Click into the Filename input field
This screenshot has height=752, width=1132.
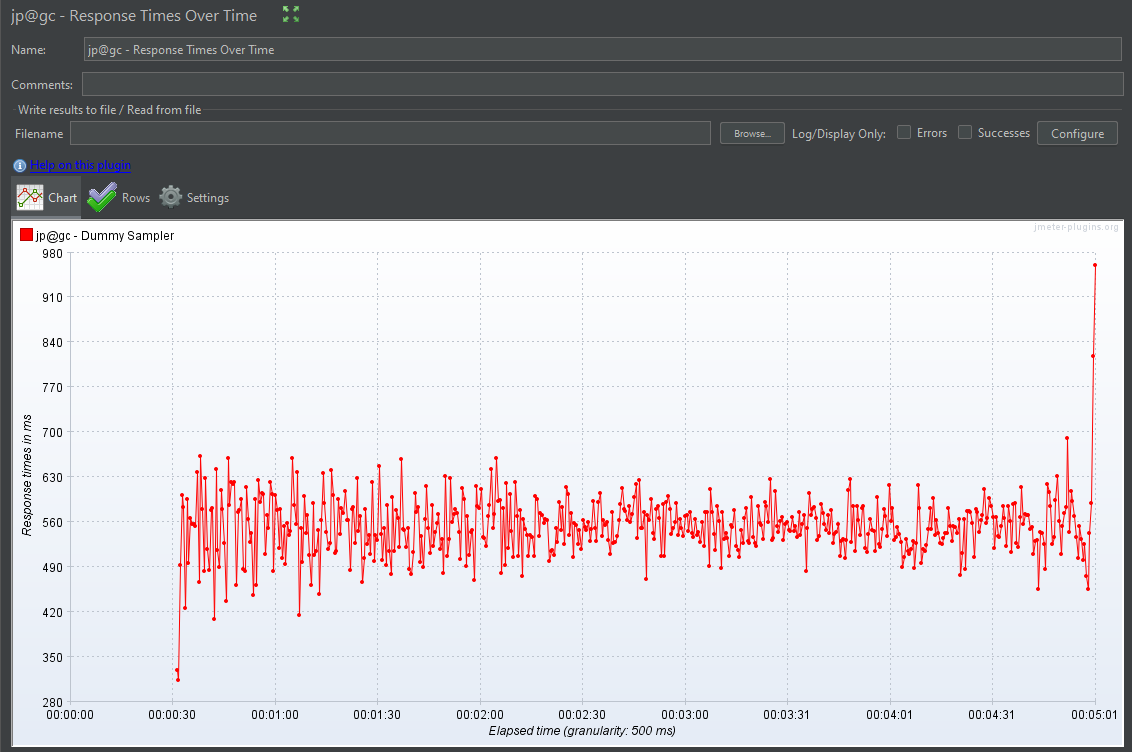[391, 134]
